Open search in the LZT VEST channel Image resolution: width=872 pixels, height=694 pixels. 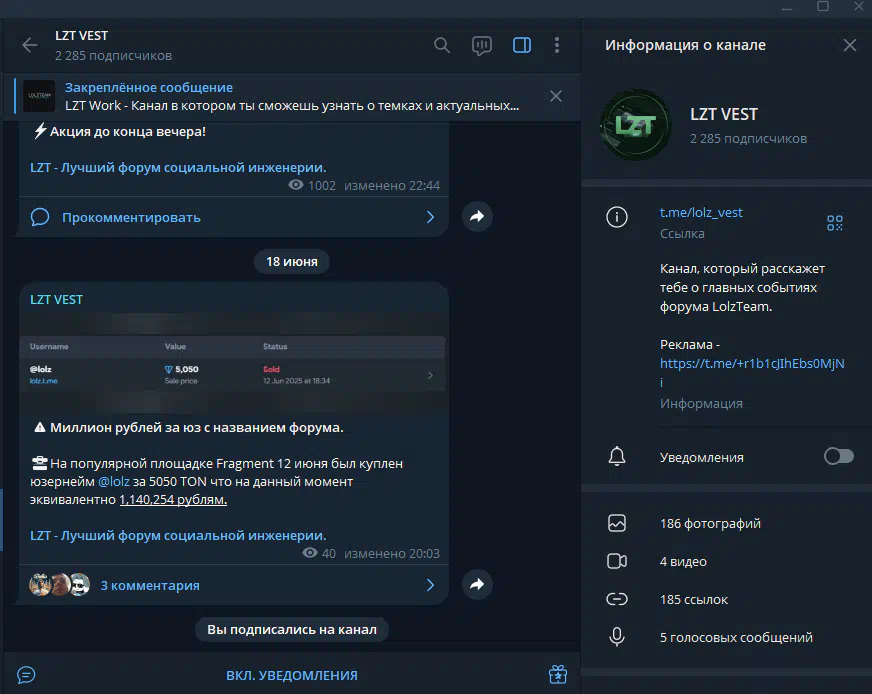pos(442,45)
